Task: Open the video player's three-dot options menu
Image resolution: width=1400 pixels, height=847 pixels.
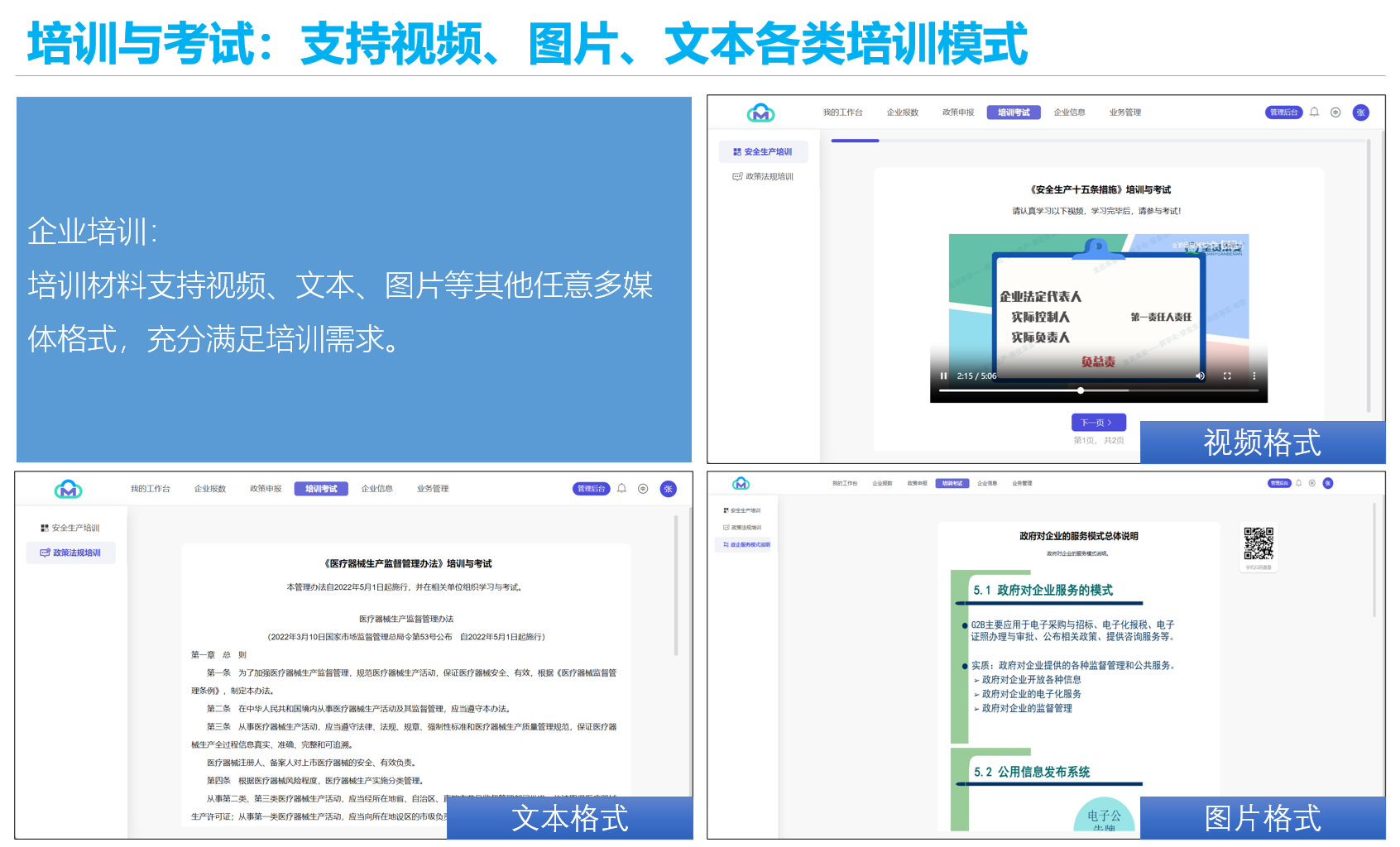Action: [1254, 376]
